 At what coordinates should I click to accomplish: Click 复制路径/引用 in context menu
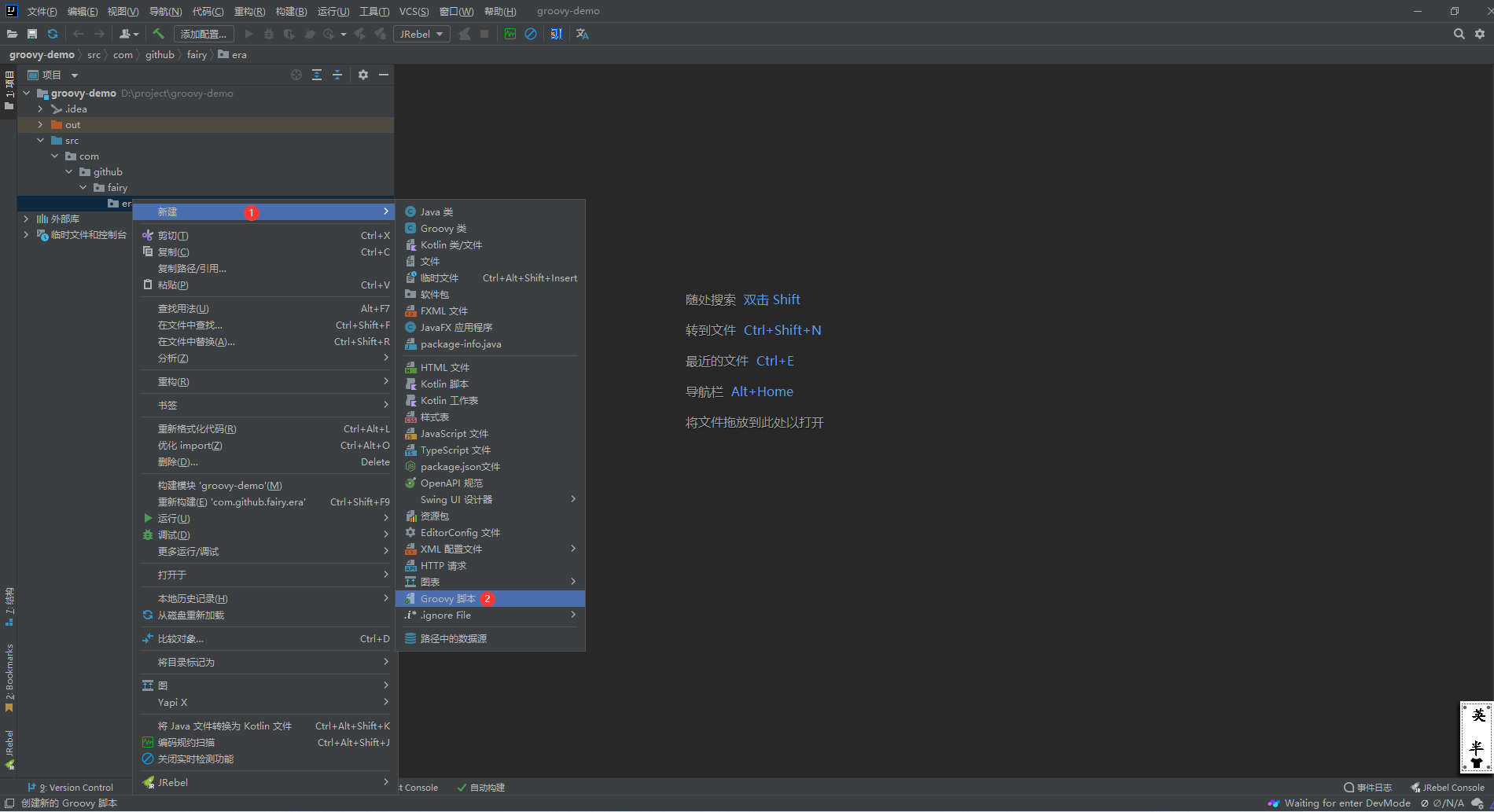[265, 268]
